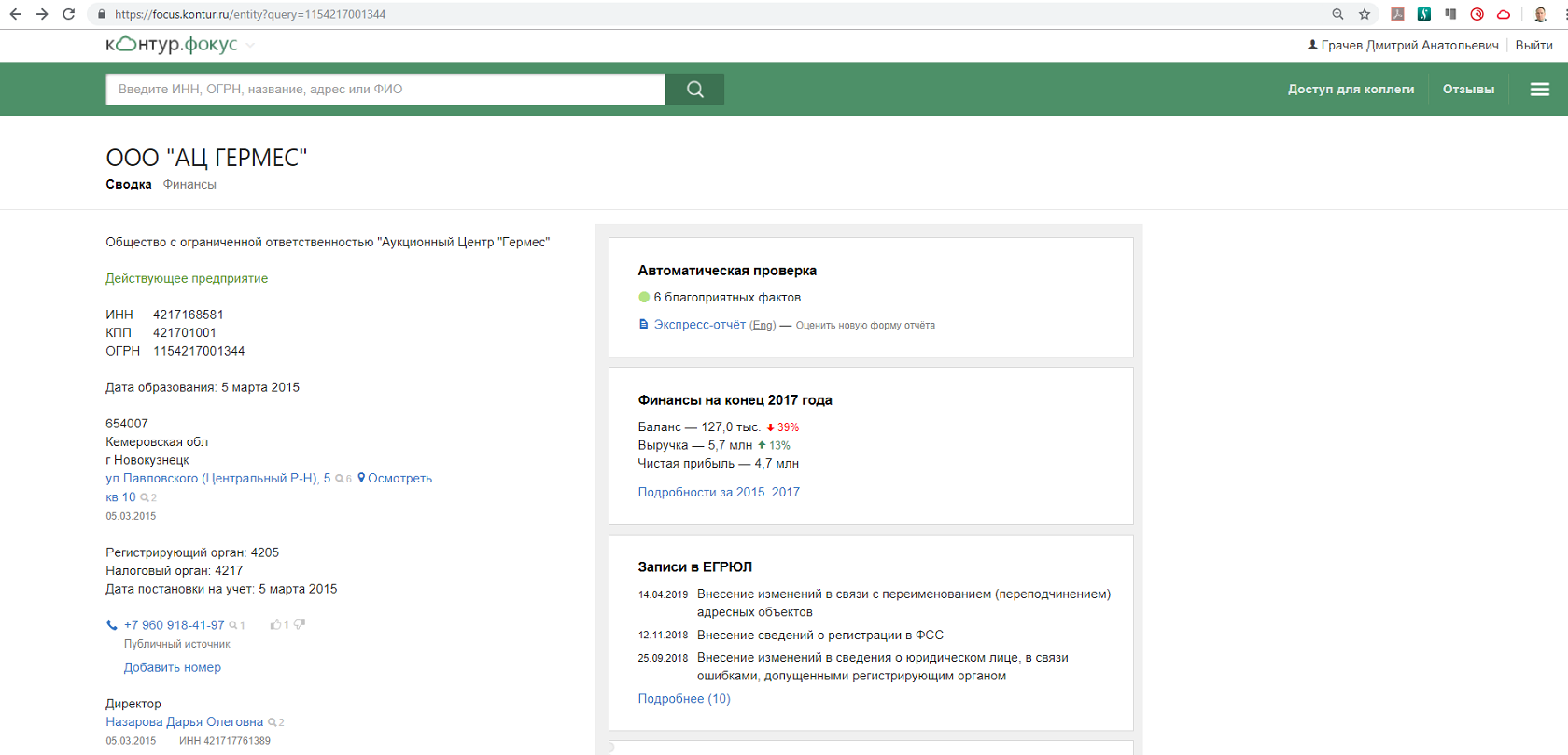Reload the page with the refresh icon

tap(68, 14)
